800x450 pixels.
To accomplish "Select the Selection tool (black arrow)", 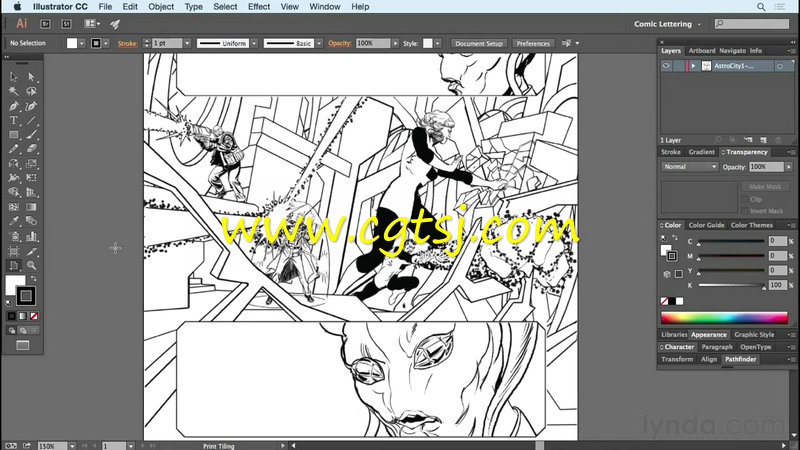I will (x=14, y=77).
